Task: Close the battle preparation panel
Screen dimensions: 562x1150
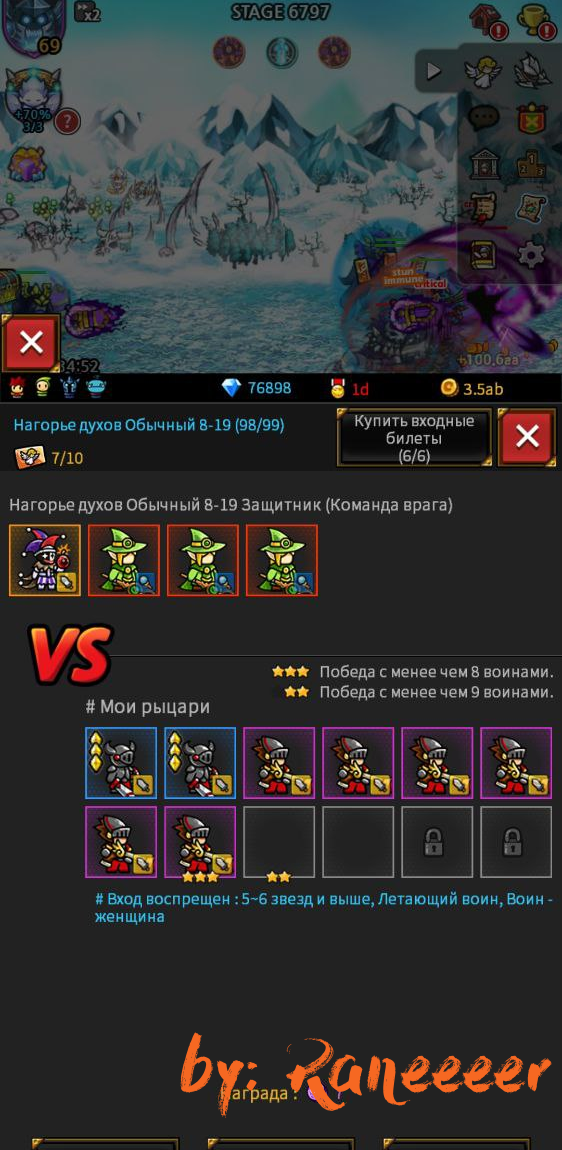Action: [527, 438]
